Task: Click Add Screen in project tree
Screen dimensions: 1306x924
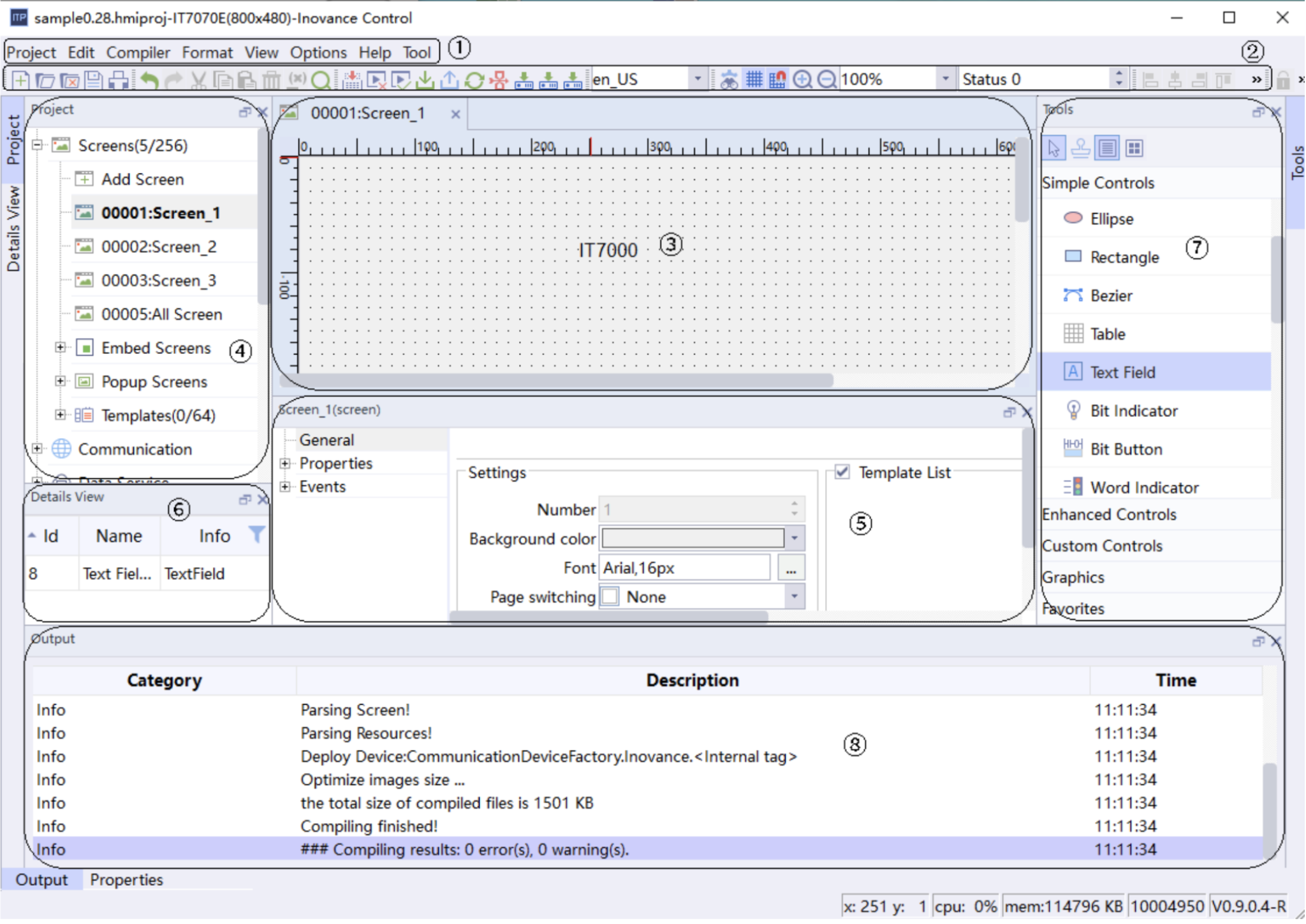Action: tap(142, 180)
